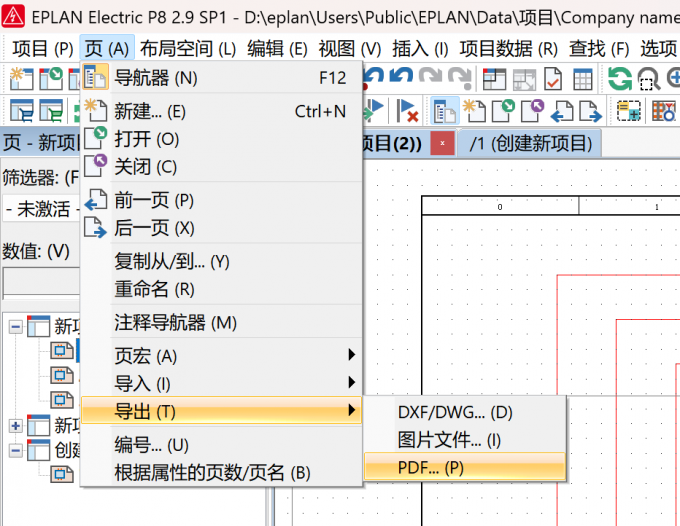
Task: Select 重命名 (R) menu entry
Action: 222,289
